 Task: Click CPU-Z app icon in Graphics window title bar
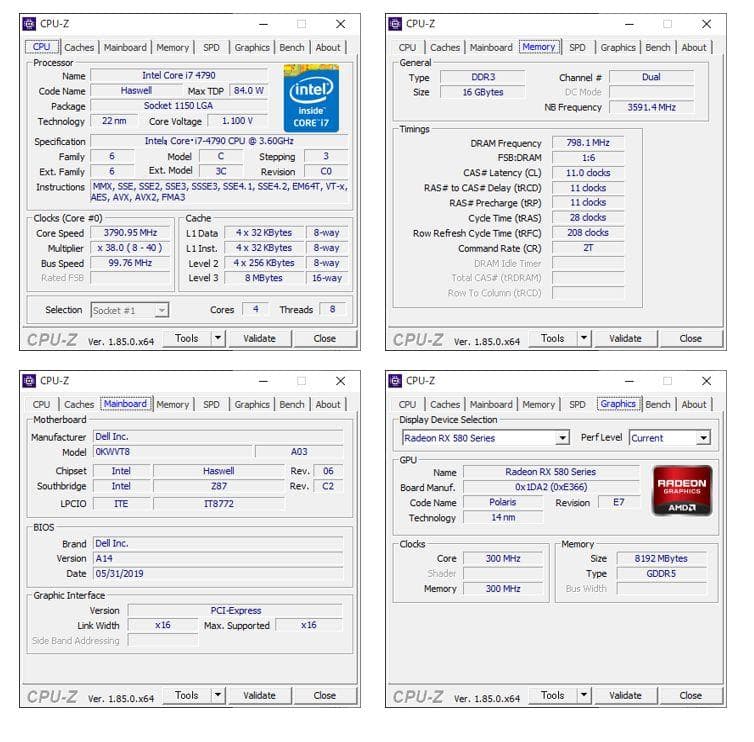pyautogui.click(x=395, y=381)
